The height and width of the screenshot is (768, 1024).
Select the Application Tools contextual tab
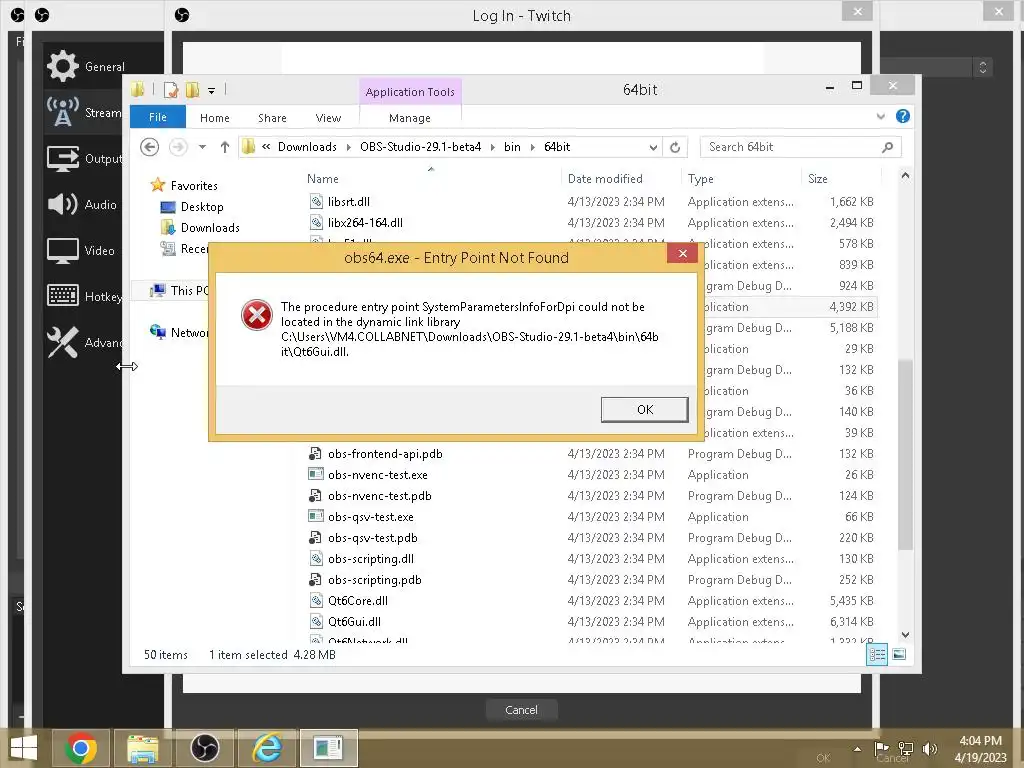409,91
